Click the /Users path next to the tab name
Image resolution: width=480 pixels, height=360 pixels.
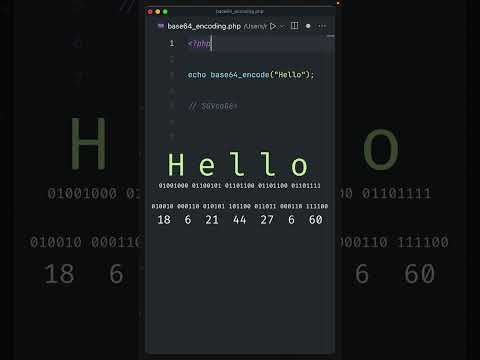click(x=255, y=26)
